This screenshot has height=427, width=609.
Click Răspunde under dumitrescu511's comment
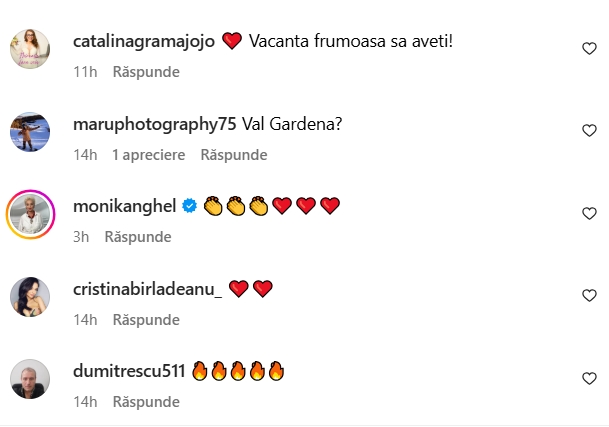146,402
